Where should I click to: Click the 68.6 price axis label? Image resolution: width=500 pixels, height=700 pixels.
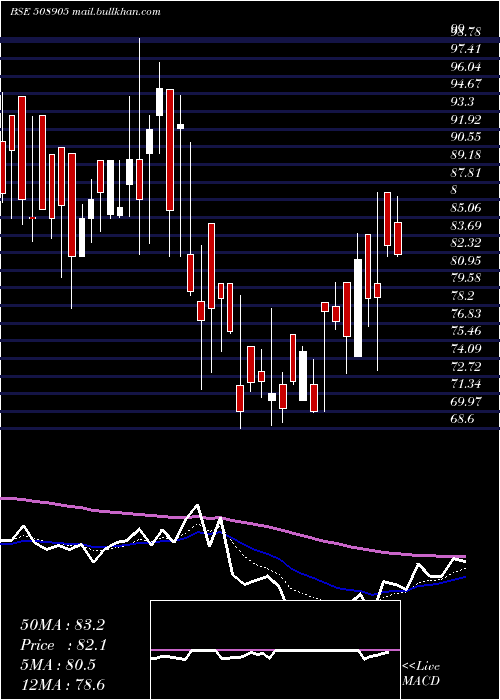(x=462, y=418)
